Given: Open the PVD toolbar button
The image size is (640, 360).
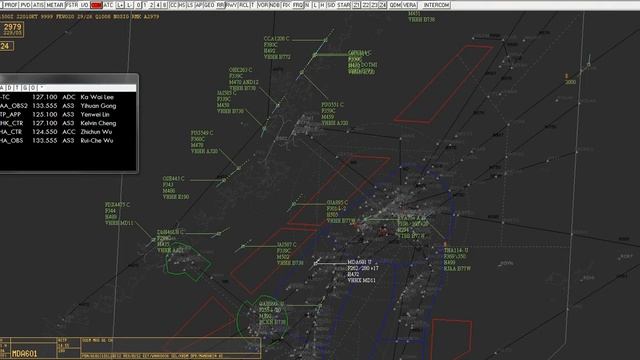Looking at the screenshot, I should (25, 5).
